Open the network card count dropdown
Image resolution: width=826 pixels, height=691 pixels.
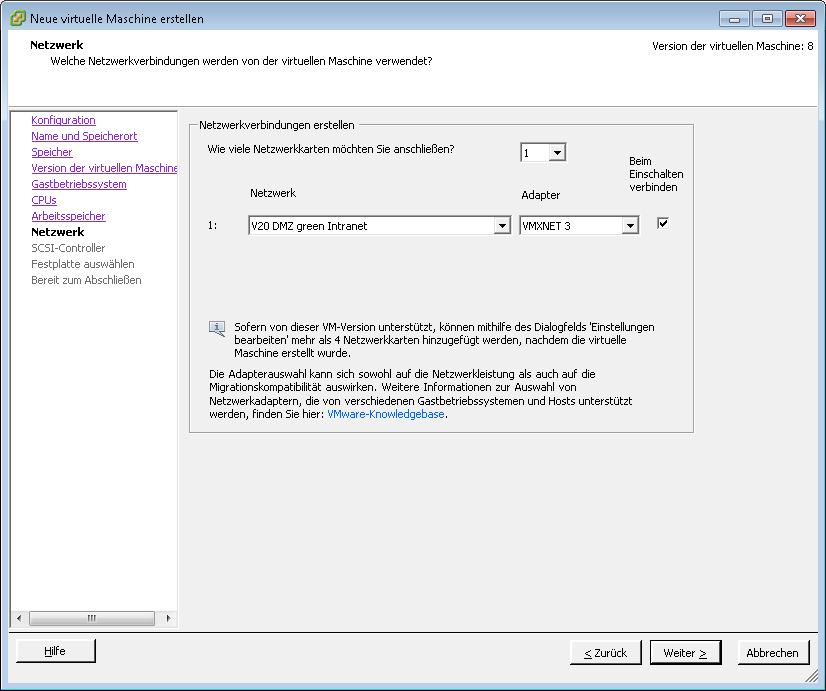coord(557,153)
